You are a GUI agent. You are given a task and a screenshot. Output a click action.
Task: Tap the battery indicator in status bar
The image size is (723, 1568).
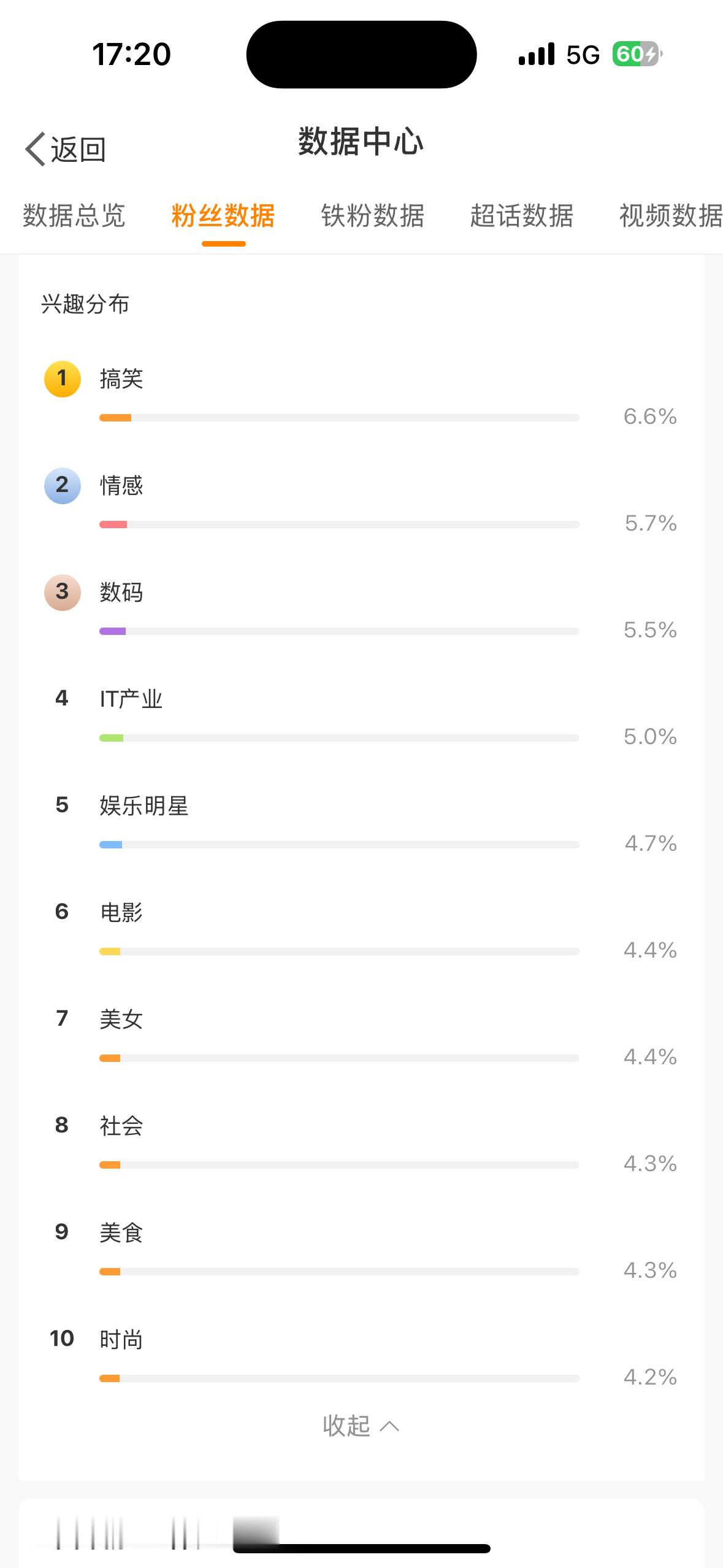637,55
